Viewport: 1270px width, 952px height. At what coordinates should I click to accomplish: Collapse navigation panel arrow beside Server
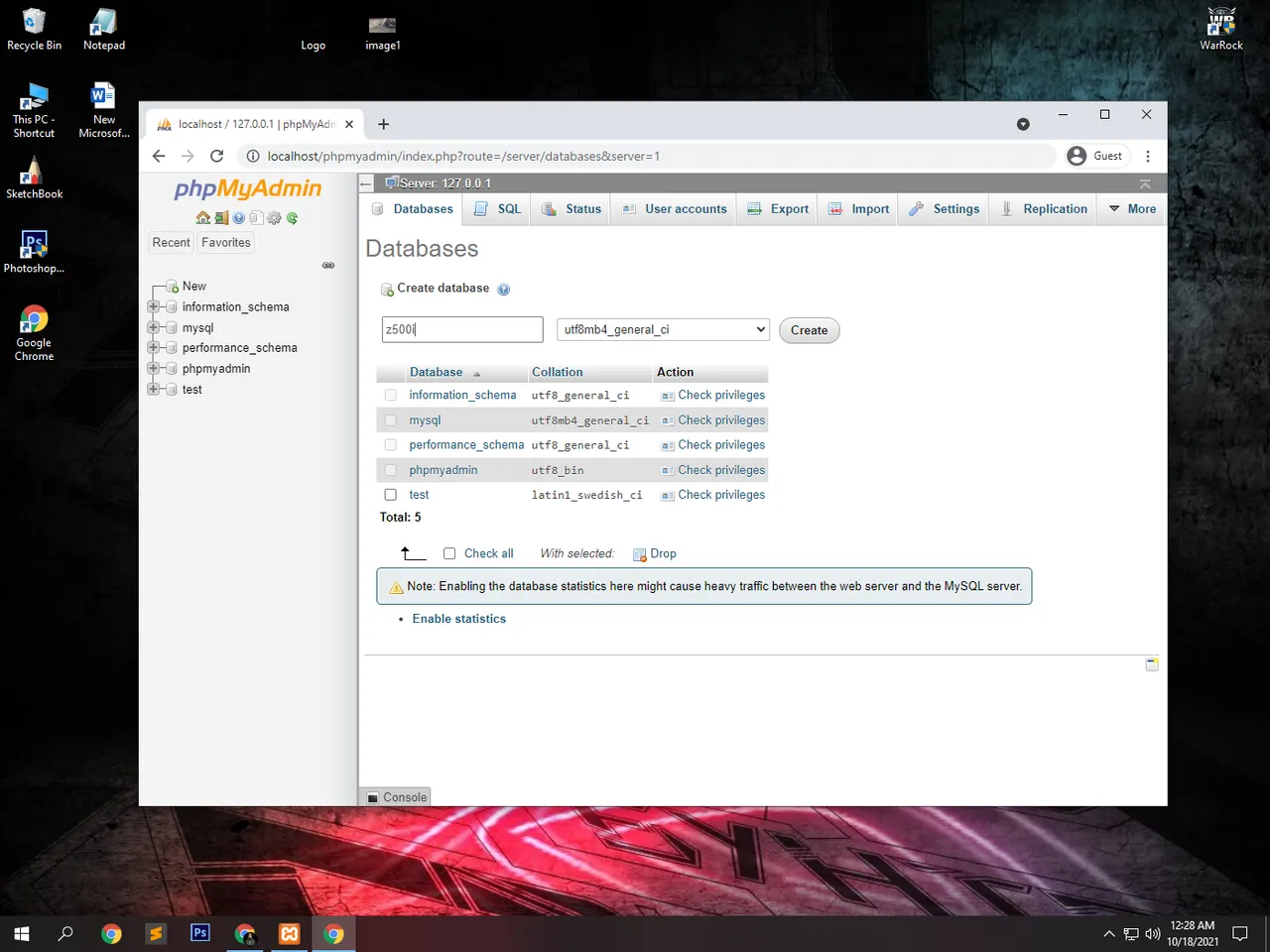pyautogui.click(x=366, y=183)
